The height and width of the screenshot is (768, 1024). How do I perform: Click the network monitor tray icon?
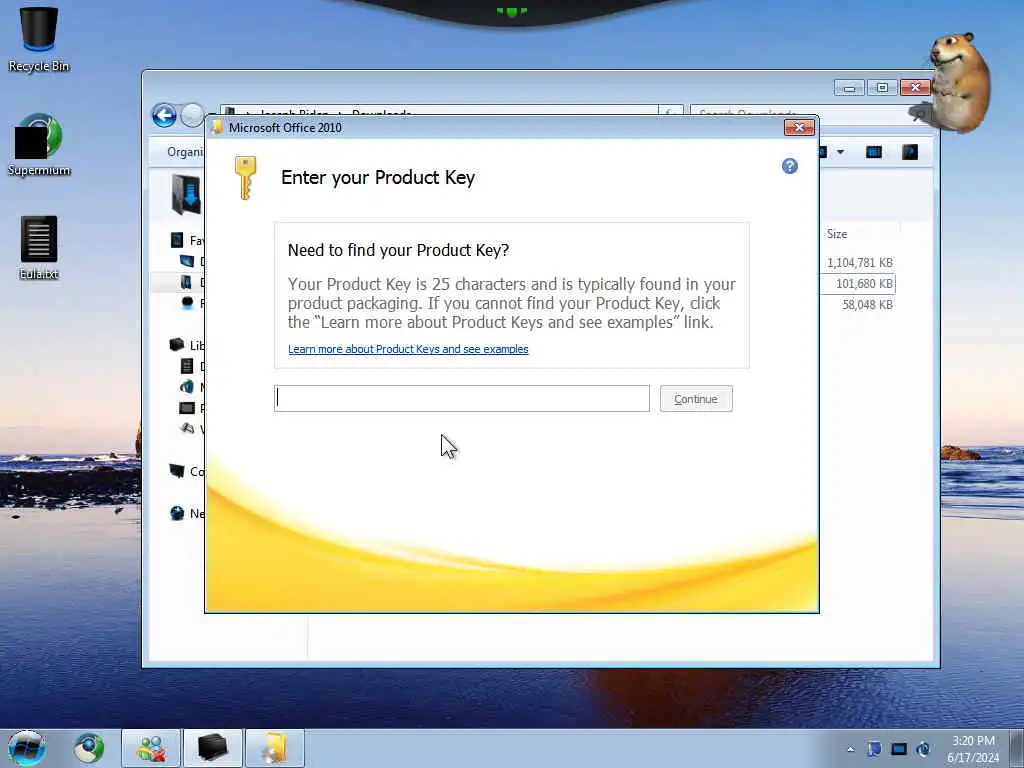[899, 749]
